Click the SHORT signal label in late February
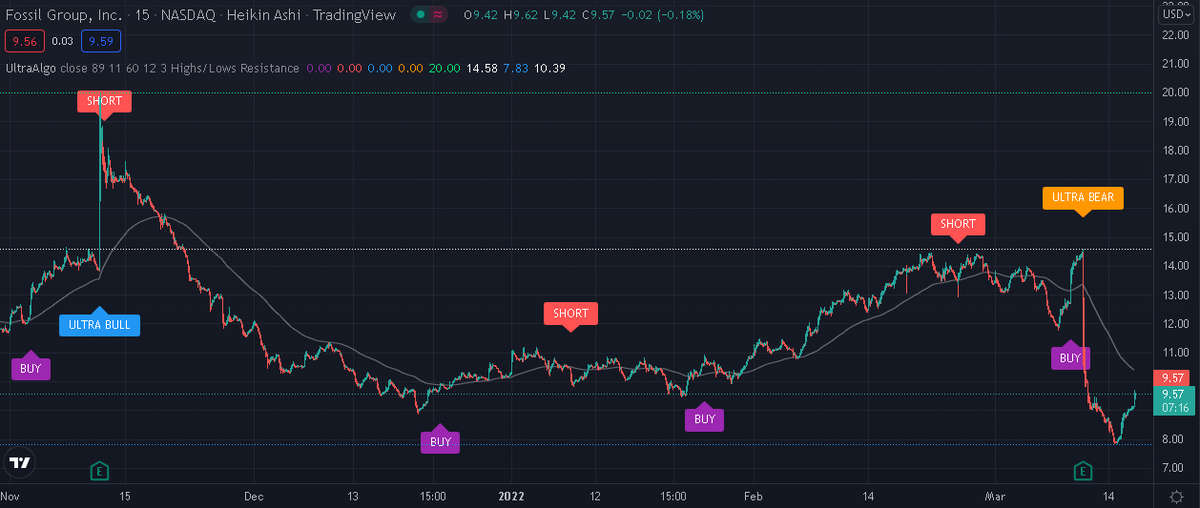Image resolution: width=1200 pixels, height=508 pixels. pos(957,225)
